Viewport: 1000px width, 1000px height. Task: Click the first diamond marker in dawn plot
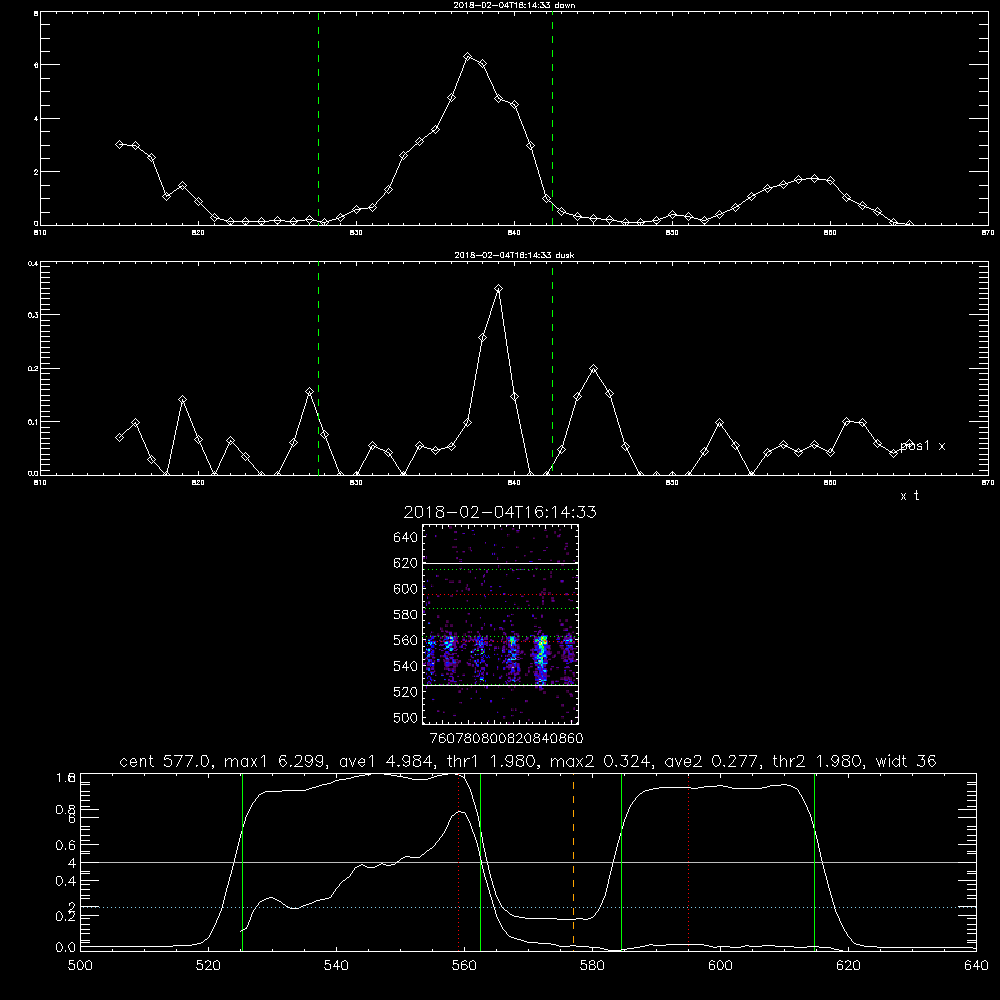tap(119, 145)
